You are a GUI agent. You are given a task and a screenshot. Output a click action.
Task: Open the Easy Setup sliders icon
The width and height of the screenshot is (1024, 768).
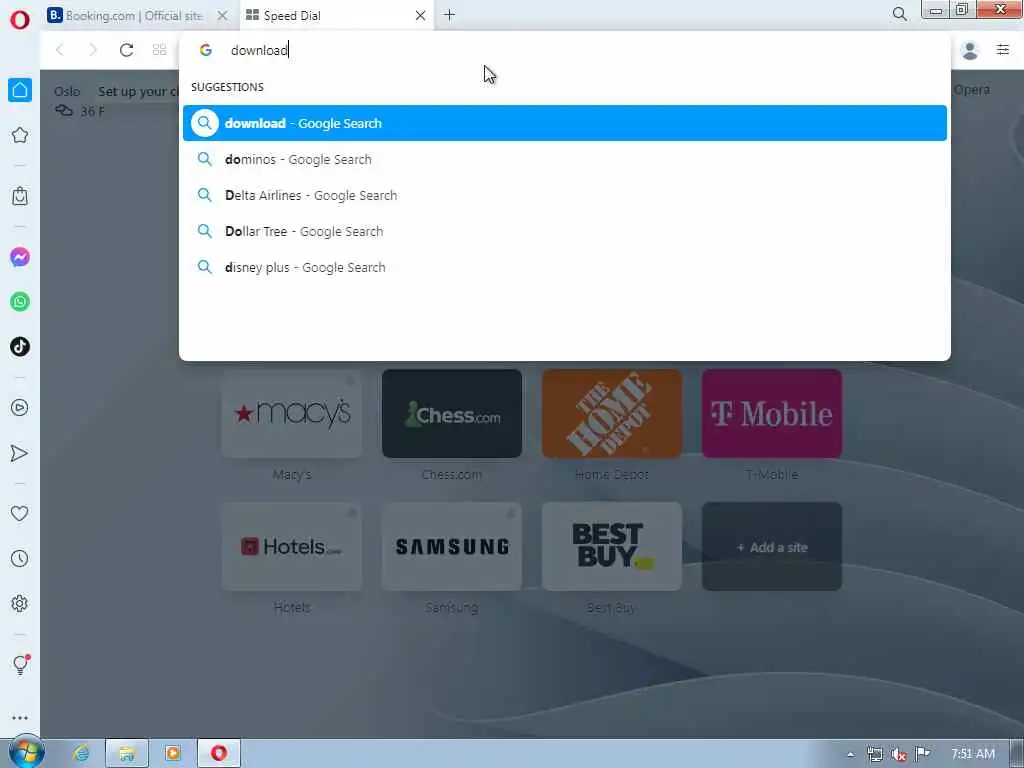pyautogui.click(x=1003, y=50)
